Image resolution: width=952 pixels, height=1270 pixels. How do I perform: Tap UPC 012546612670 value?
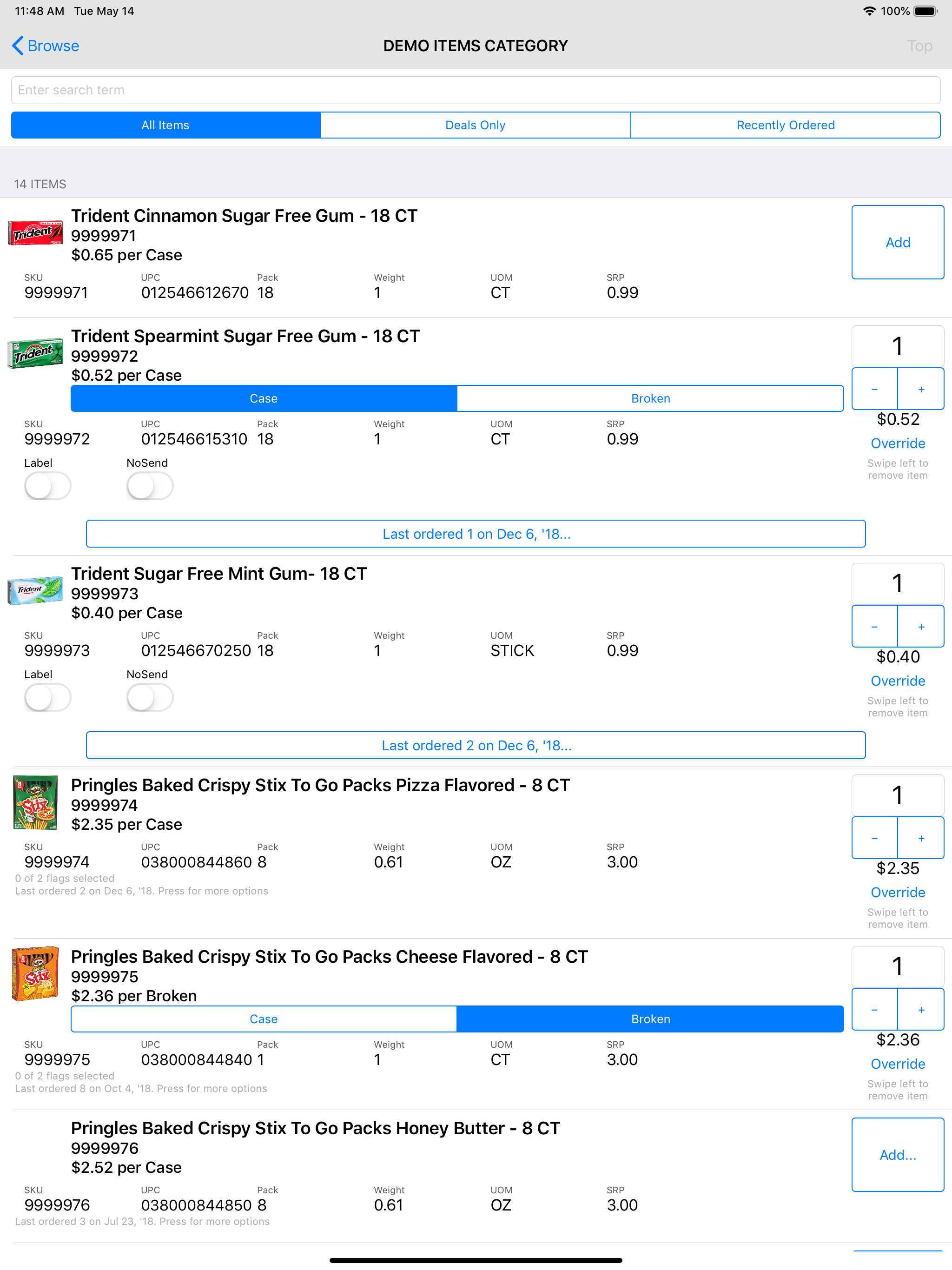click(195, 293)
